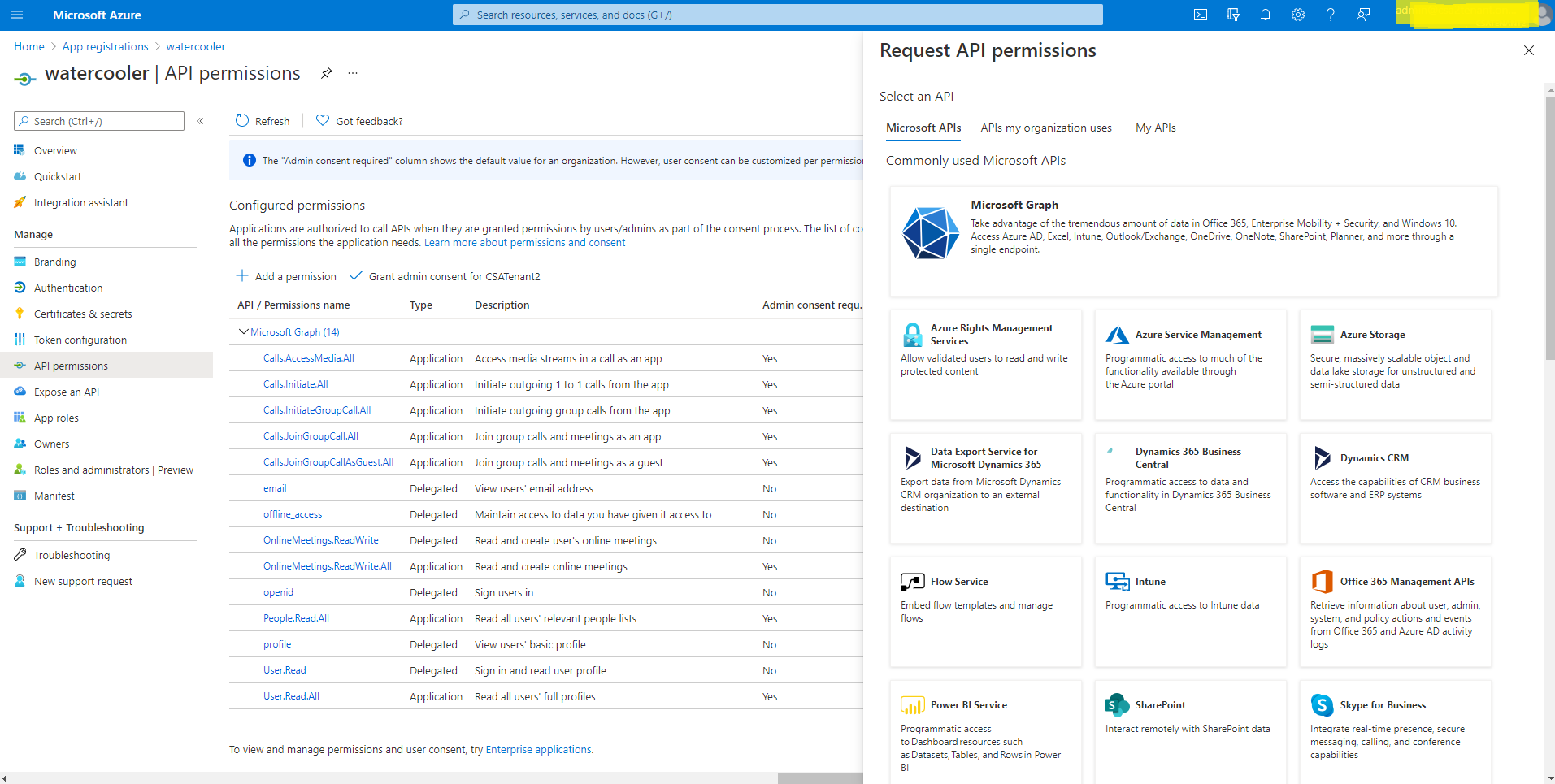This screenshot has width=1555, height=784.
Task: Open Expose an API menu item
Action: click(x=67, y=392)
